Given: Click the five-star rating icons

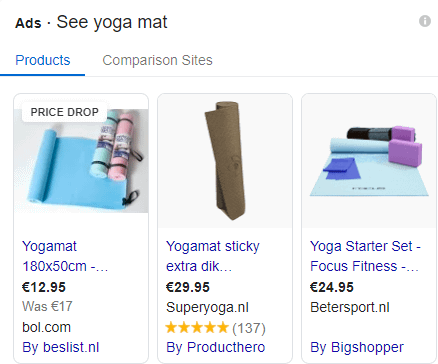Looking at the screenshot, I should click(x=197, y=328).
